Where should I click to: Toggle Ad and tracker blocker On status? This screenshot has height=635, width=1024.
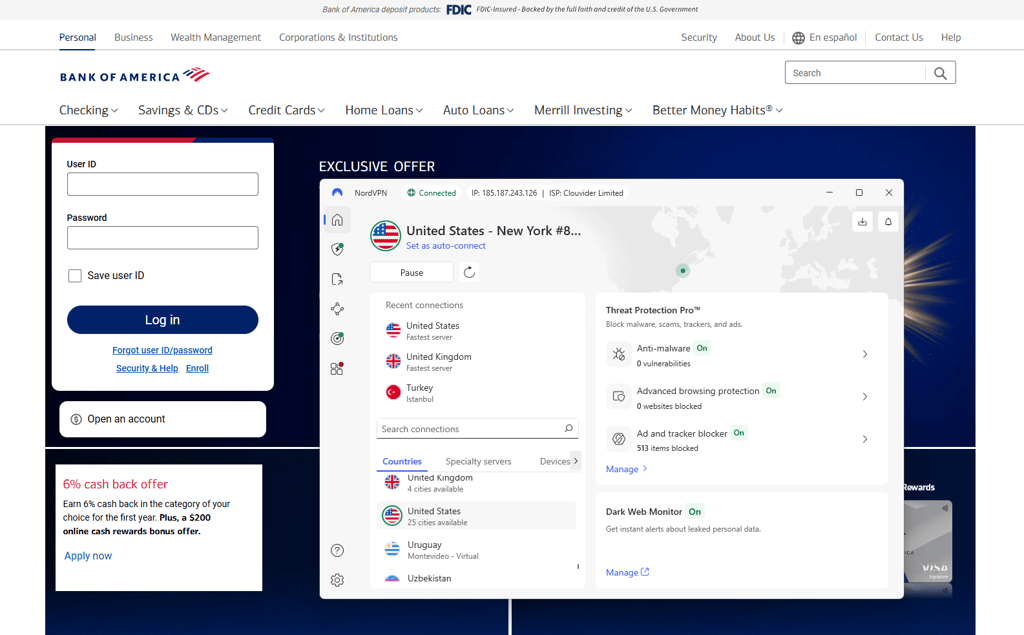[739, 432]
